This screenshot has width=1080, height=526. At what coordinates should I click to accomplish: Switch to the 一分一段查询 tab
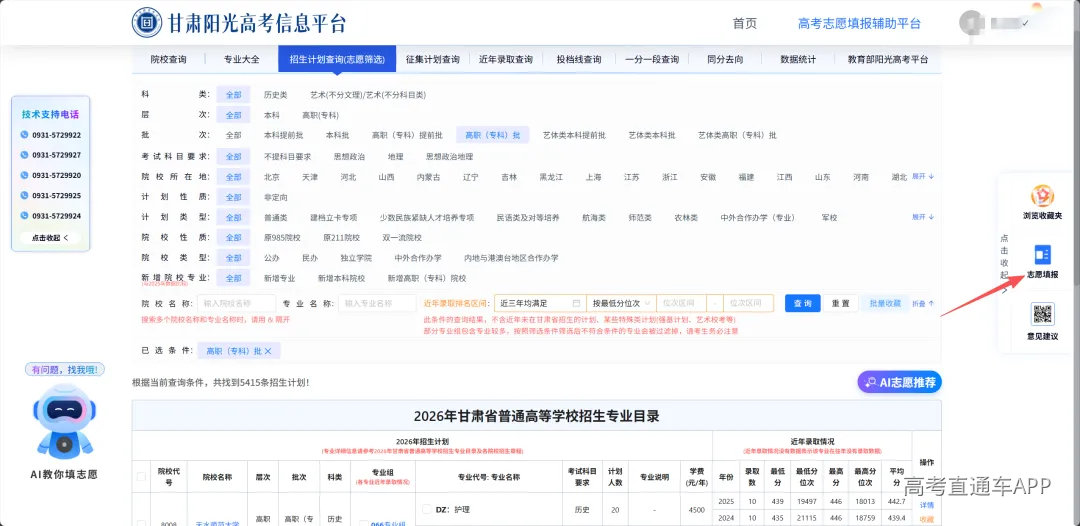pos(652,59)
